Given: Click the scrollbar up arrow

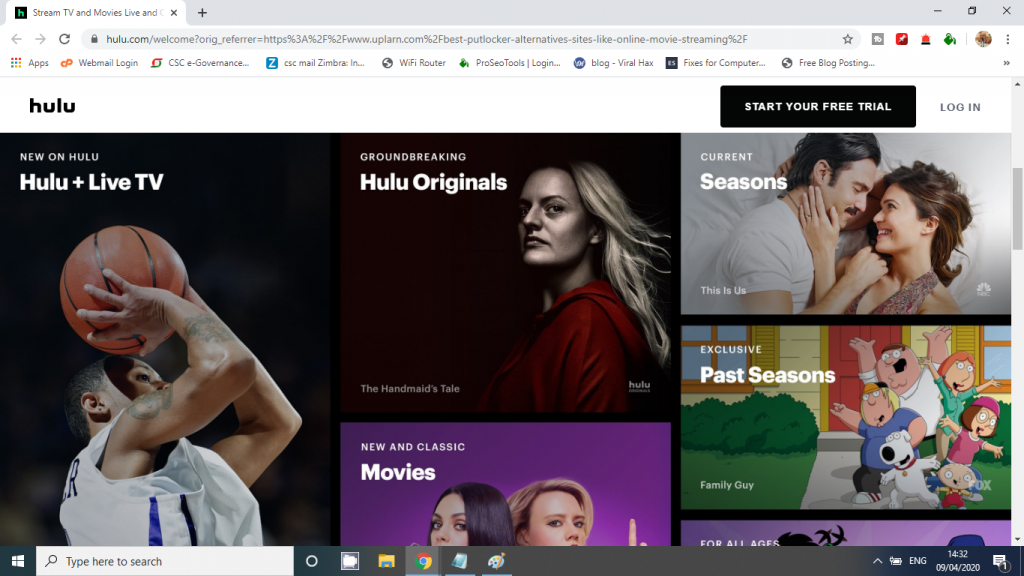Looking at the screenshot, I should click(x=1017, y=84).
